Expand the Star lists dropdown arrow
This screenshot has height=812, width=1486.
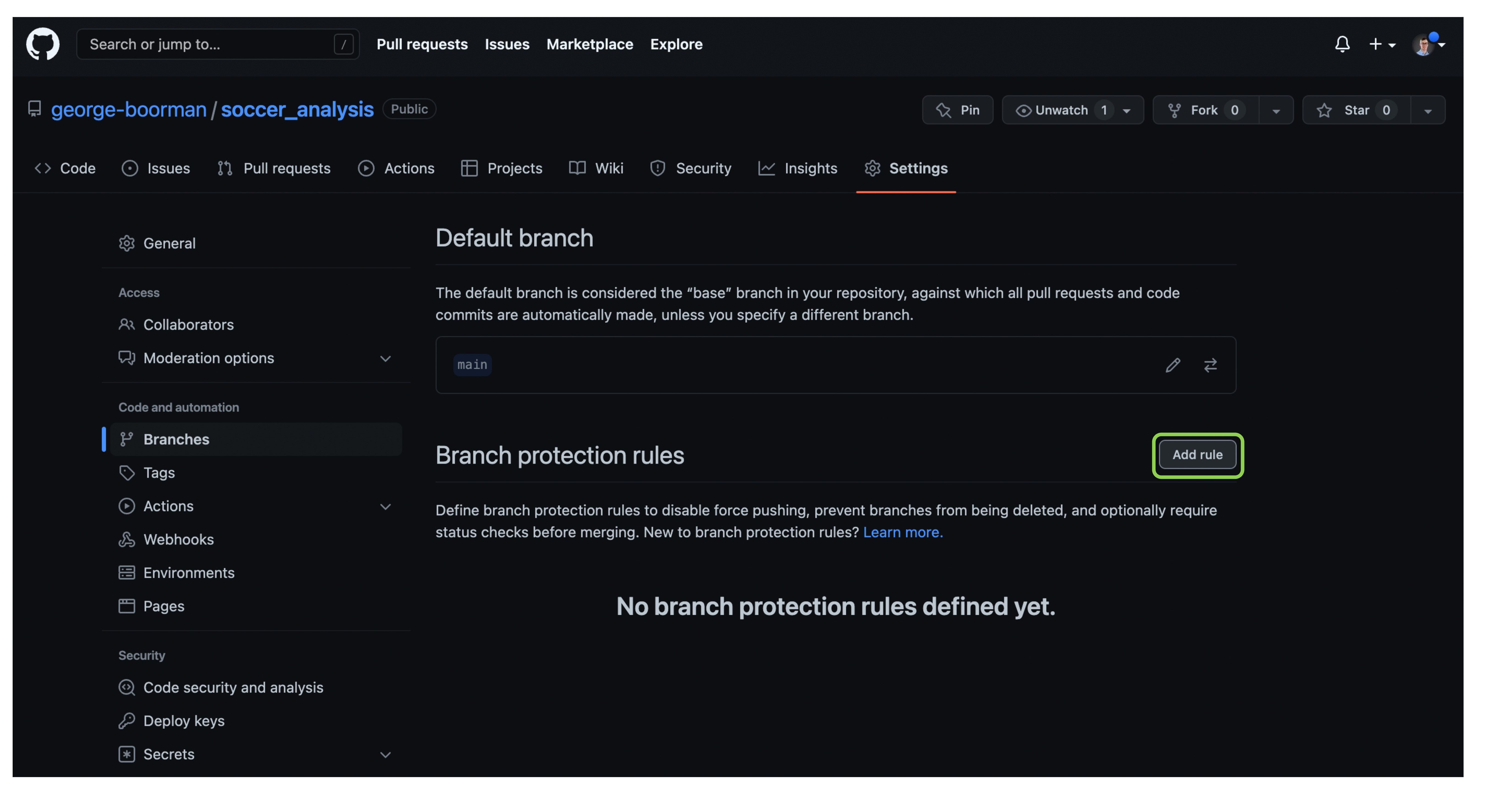[1428, 110]
